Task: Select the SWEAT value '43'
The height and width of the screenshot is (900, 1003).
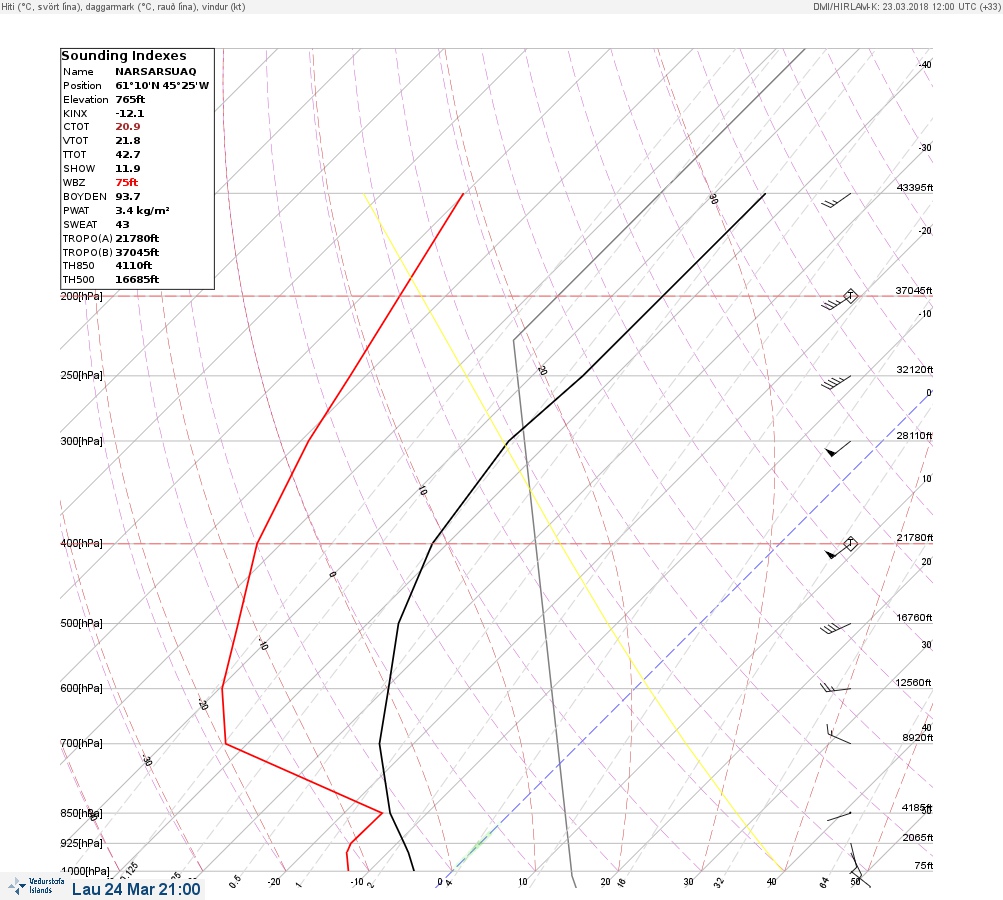Action: [122, 225]
